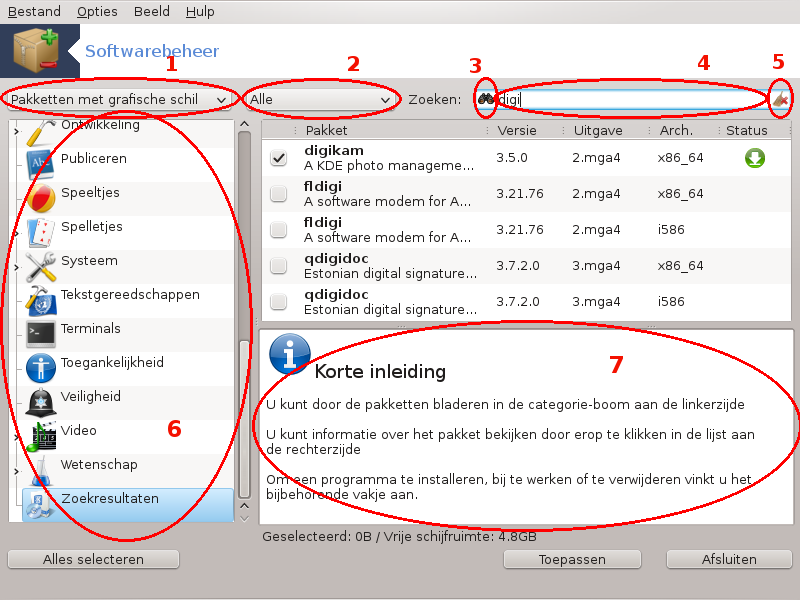Image resolution: width=800 pixels, height=600 pixels.
Task: Click the clear search broom icon
Action: coord(781,99)
